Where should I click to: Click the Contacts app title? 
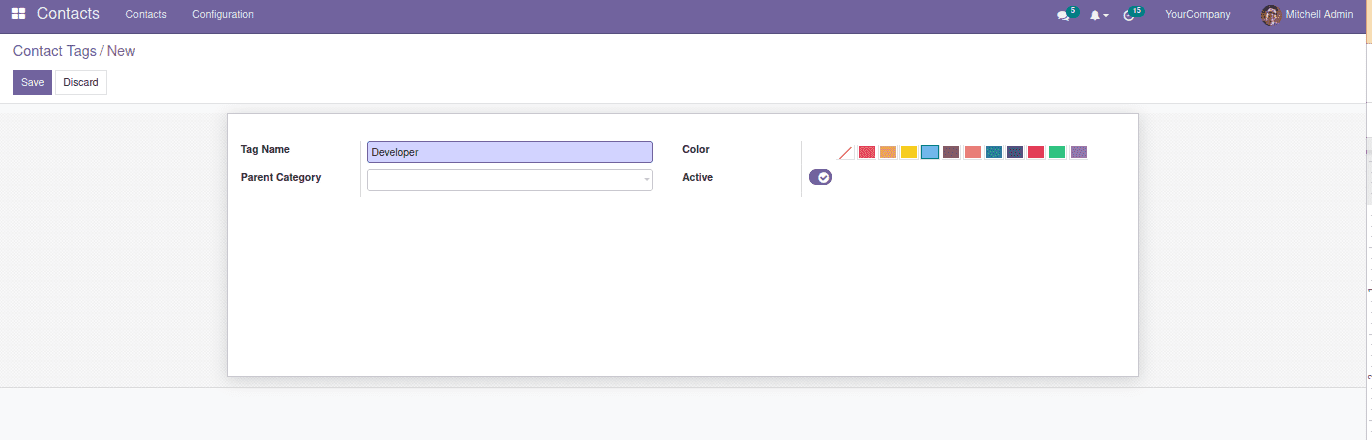(x=68, y=14)
